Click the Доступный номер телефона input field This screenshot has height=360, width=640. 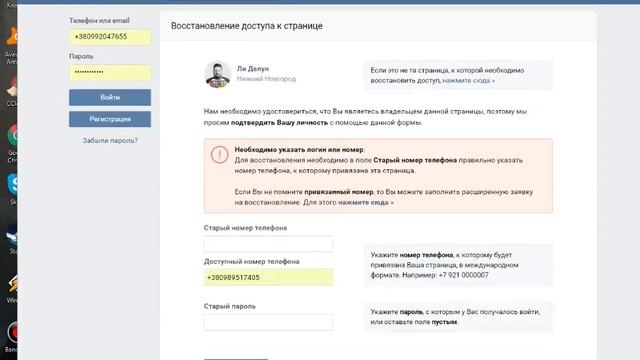(x=268, y=278)
